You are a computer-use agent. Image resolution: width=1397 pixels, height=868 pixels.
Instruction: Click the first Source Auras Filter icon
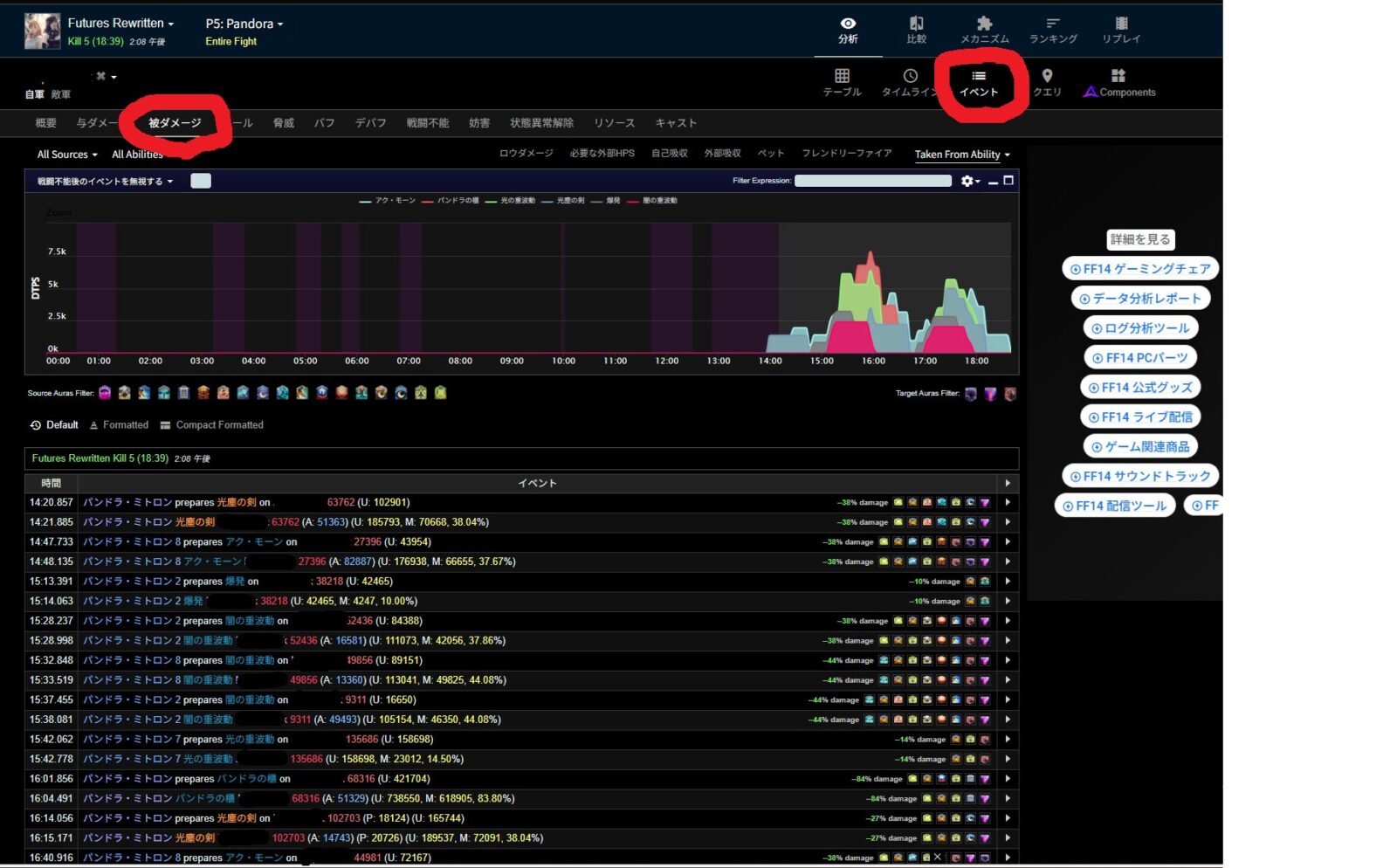click(x=105, y=393)
